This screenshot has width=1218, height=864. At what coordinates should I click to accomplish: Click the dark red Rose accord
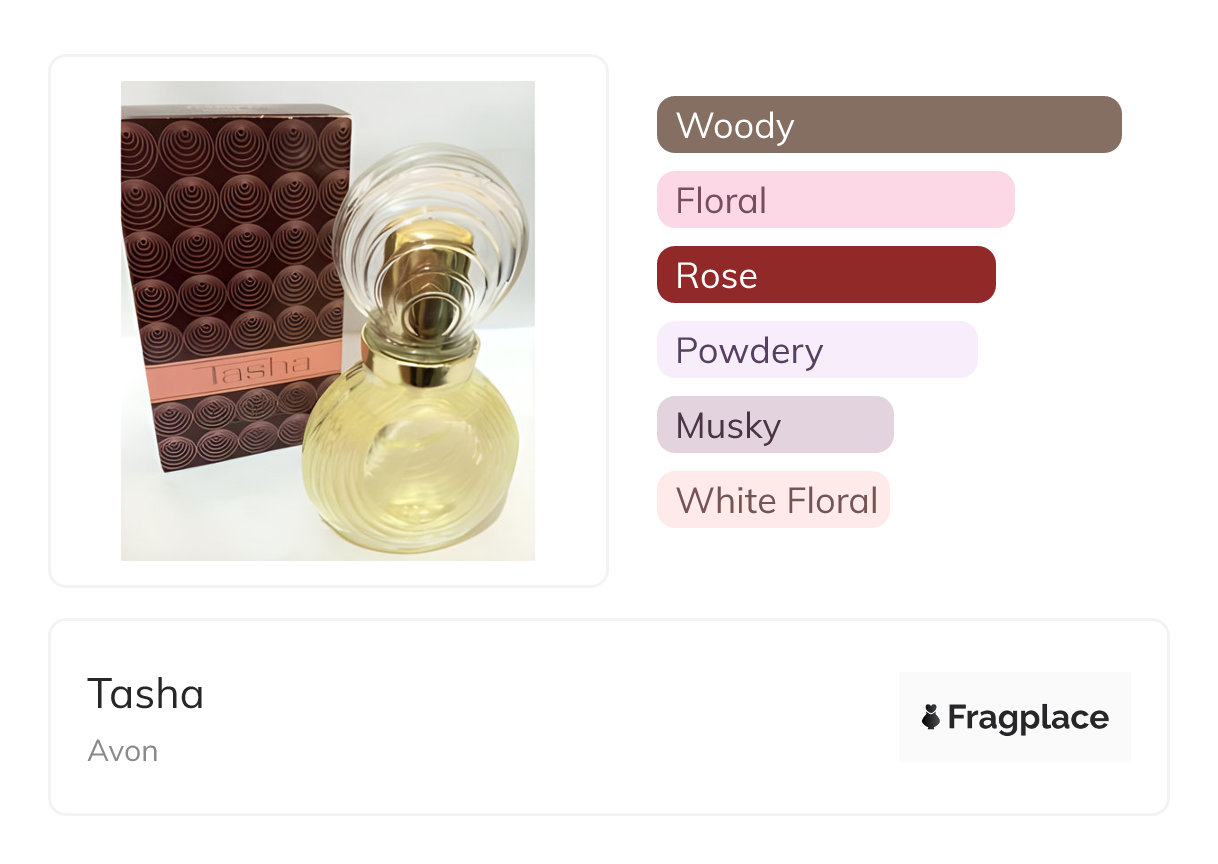[826, 275]
